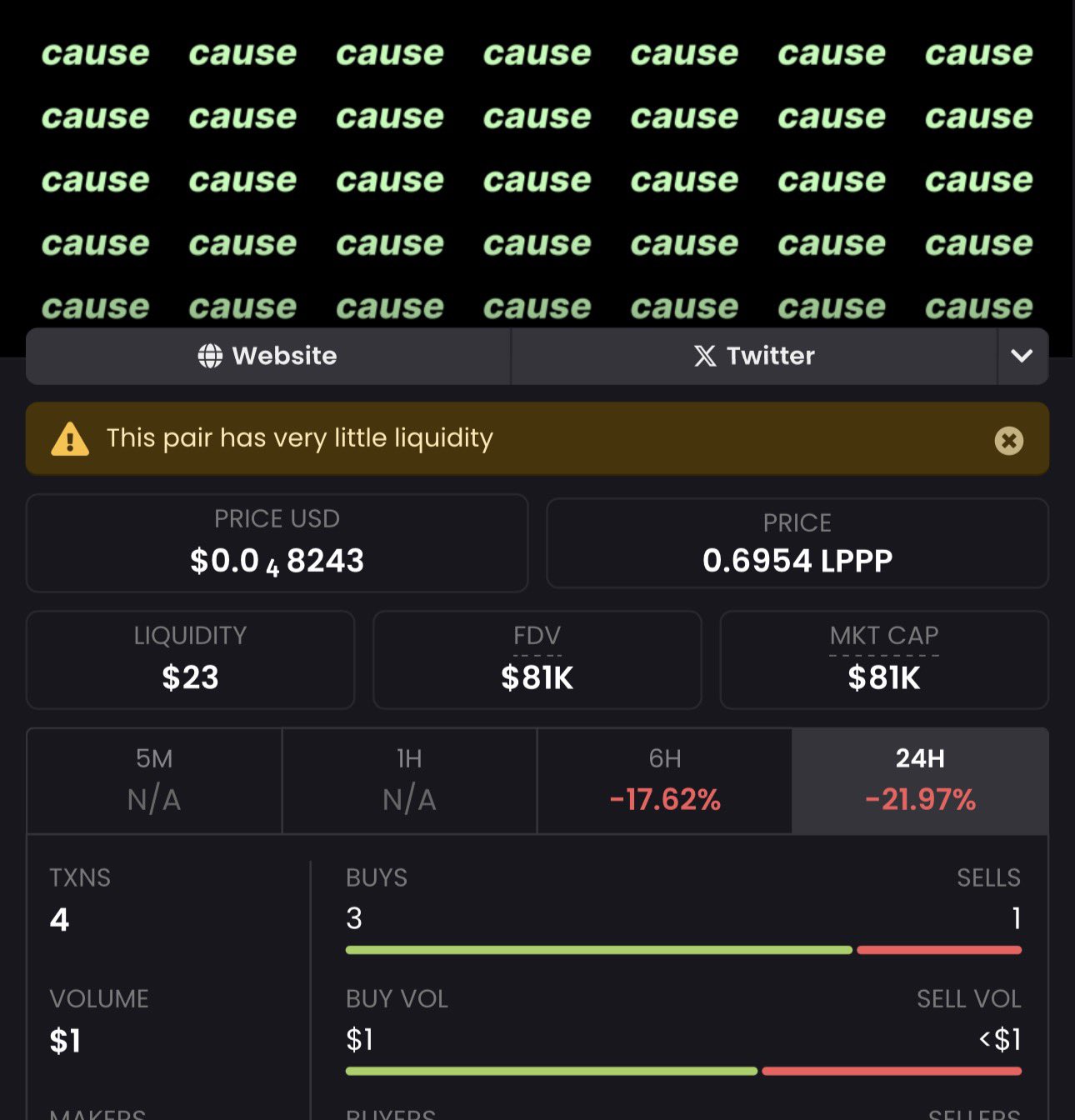This screenshot has height=1120, width=1075.
Task: Expand the social links dropdown chevron
Action: click(x=1022, y=356)
